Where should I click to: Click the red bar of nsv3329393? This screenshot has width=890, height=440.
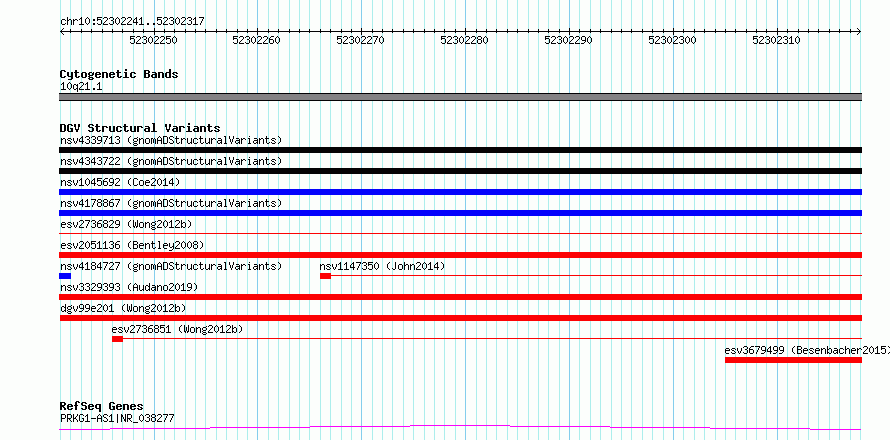click(460, 297)
